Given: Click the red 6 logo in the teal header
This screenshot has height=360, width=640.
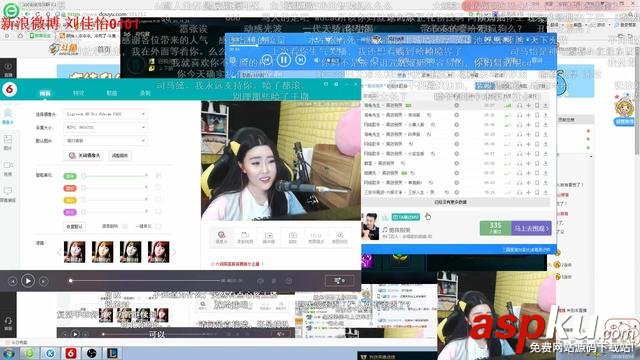Looking at the screenshot, I should pos(9,89).
